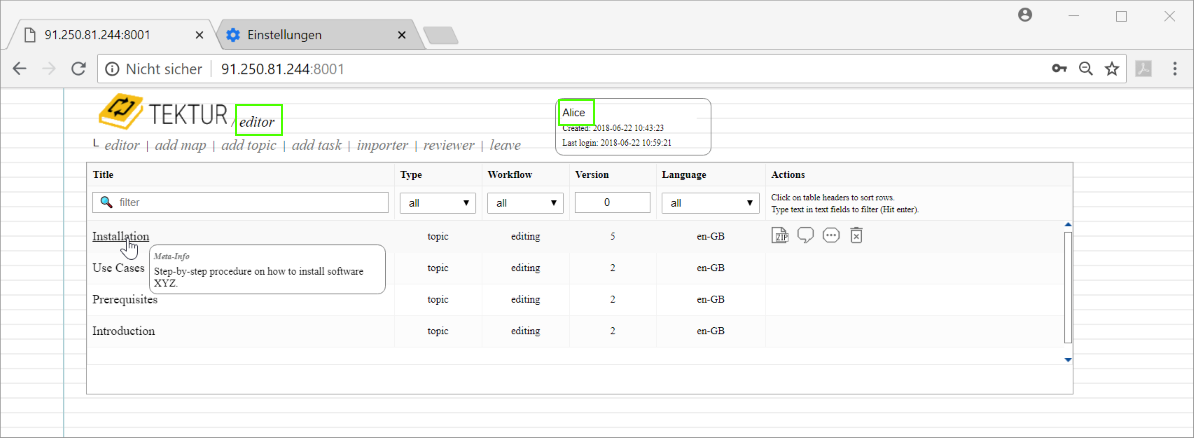
Task: Open the add map menu item
Action: pos(180,146)
